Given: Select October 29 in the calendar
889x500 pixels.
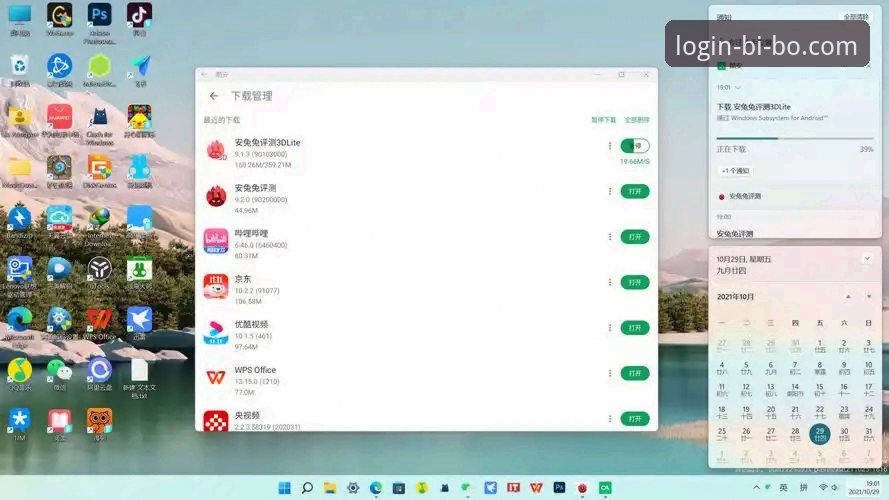Looking at the screenshot, I should click(820, 434).
